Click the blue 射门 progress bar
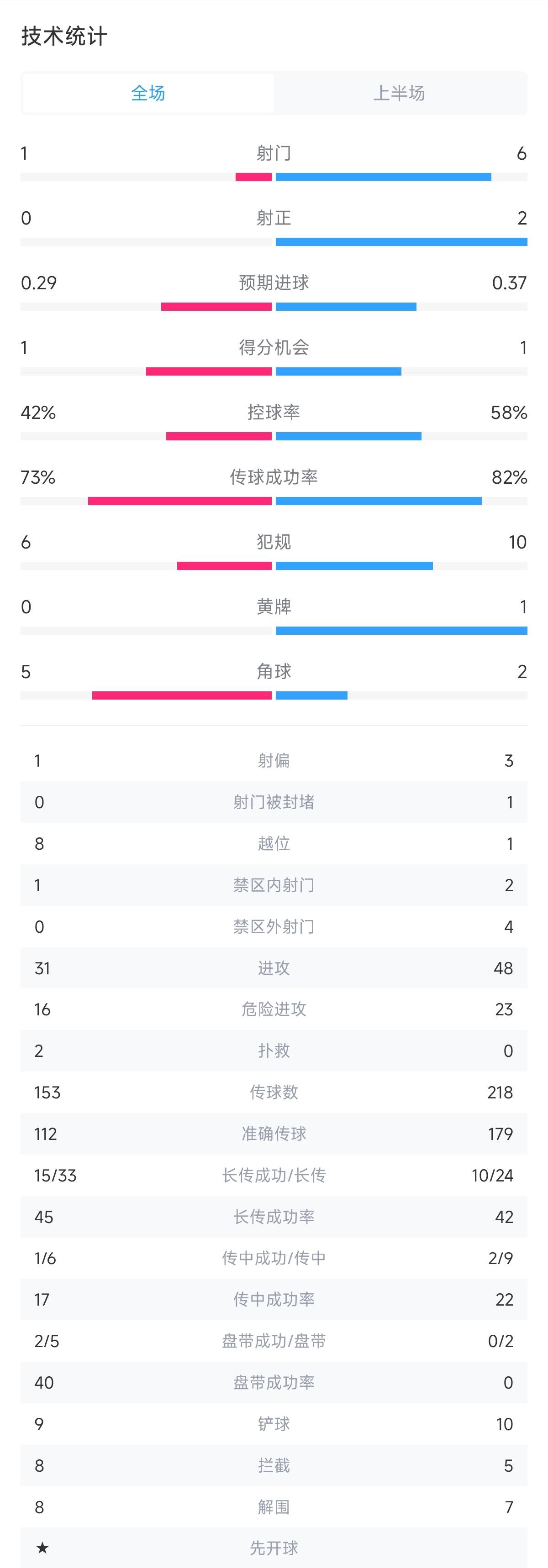The image size is (548, 1568). (383, 177)
